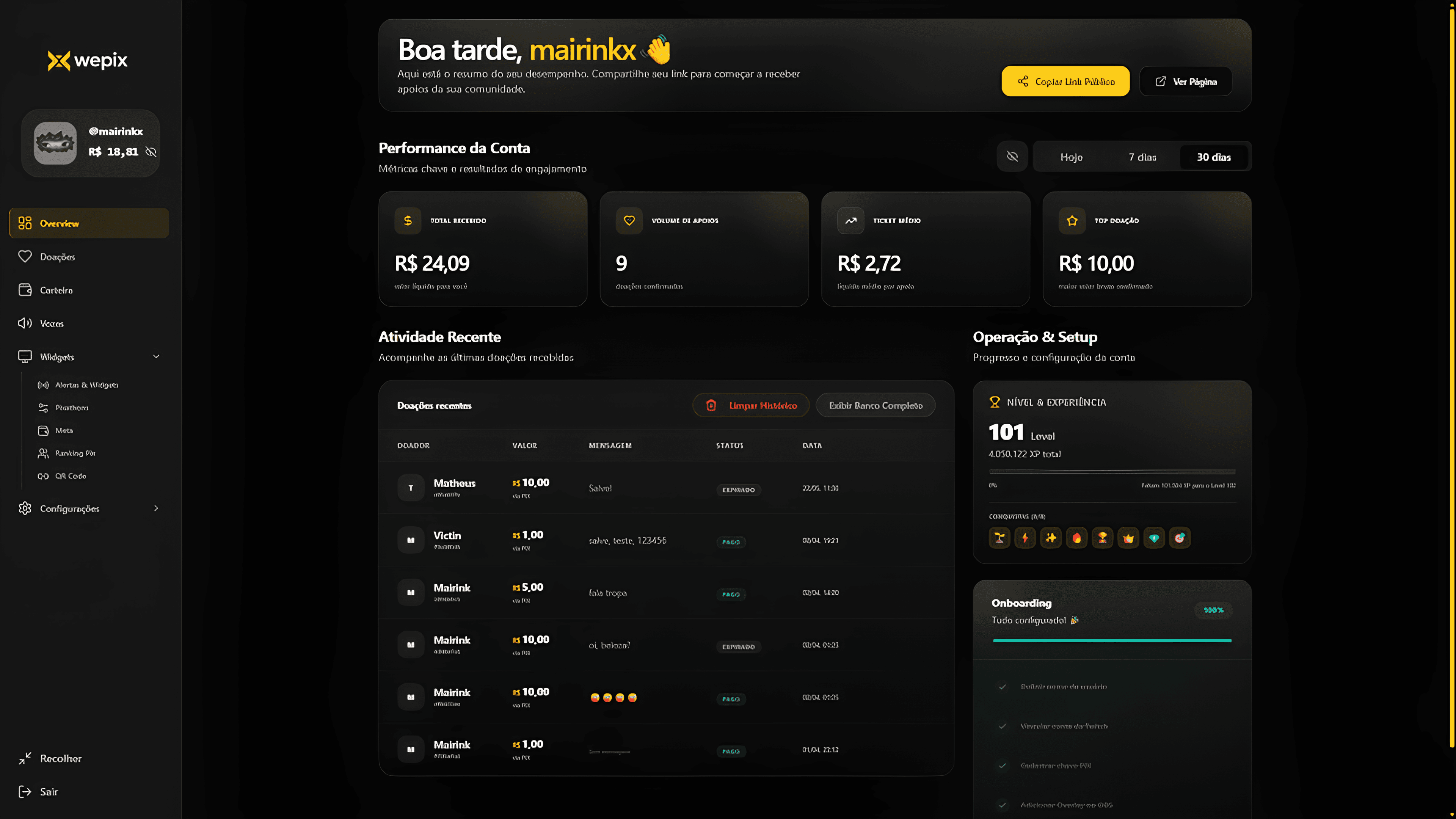Click the first Onboarding checklist checkmark
This screenshot has width=1456, height=819.
pyautogui.click(x=1003, y=687)
